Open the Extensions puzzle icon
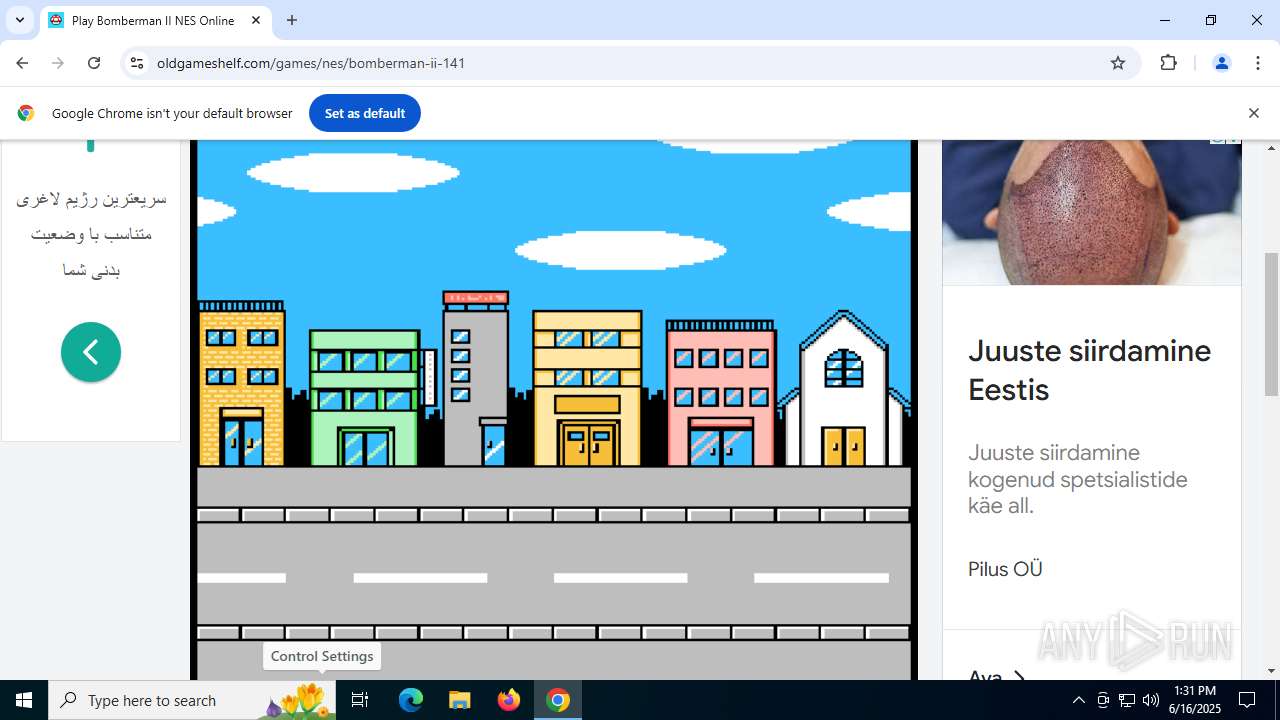Image resolution: width=1280 pixels, height=720 pixels. tap(1168, 63)
